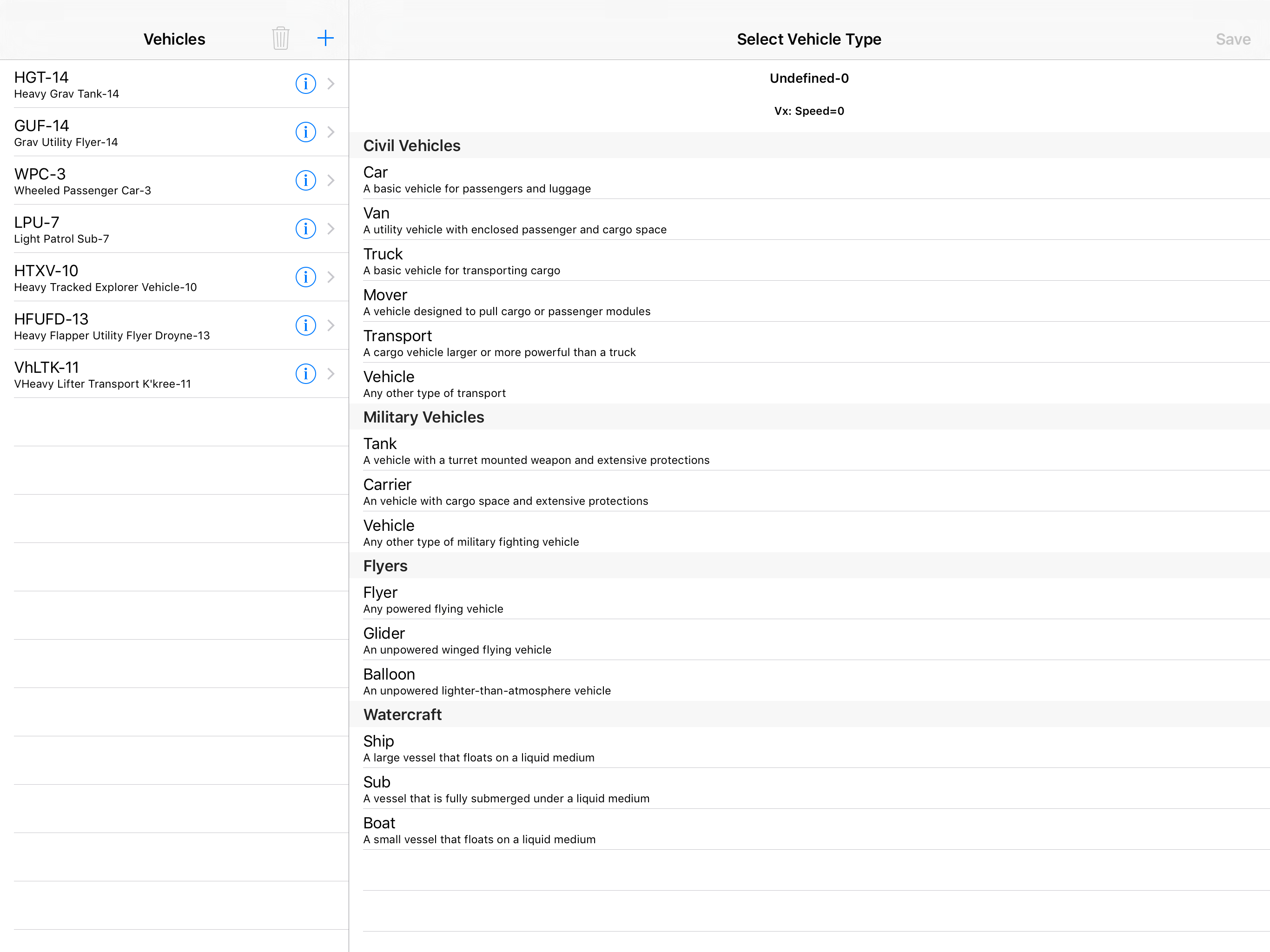Viewport: 1270px width, 952px height.
Task: Expand VhLTK-11 row disclosure chevron
Action: pos(331,374)
